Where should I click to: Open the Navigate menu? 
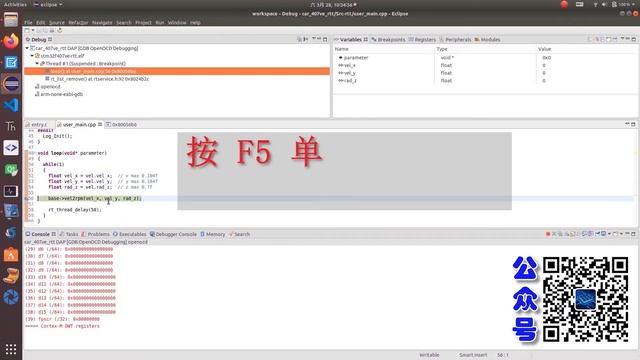[102, 22]
